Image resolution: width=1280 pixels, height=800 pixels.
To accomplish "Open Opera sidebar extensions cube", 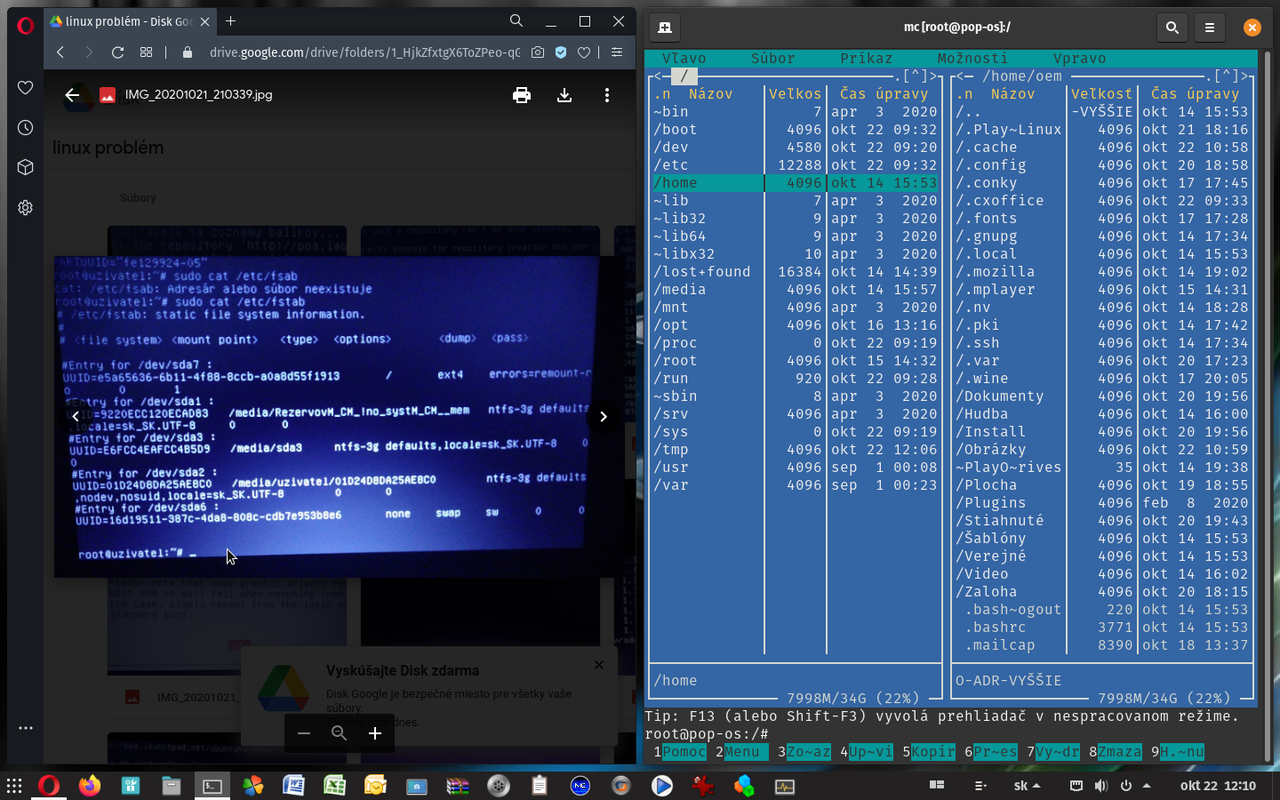I will 25,167.
